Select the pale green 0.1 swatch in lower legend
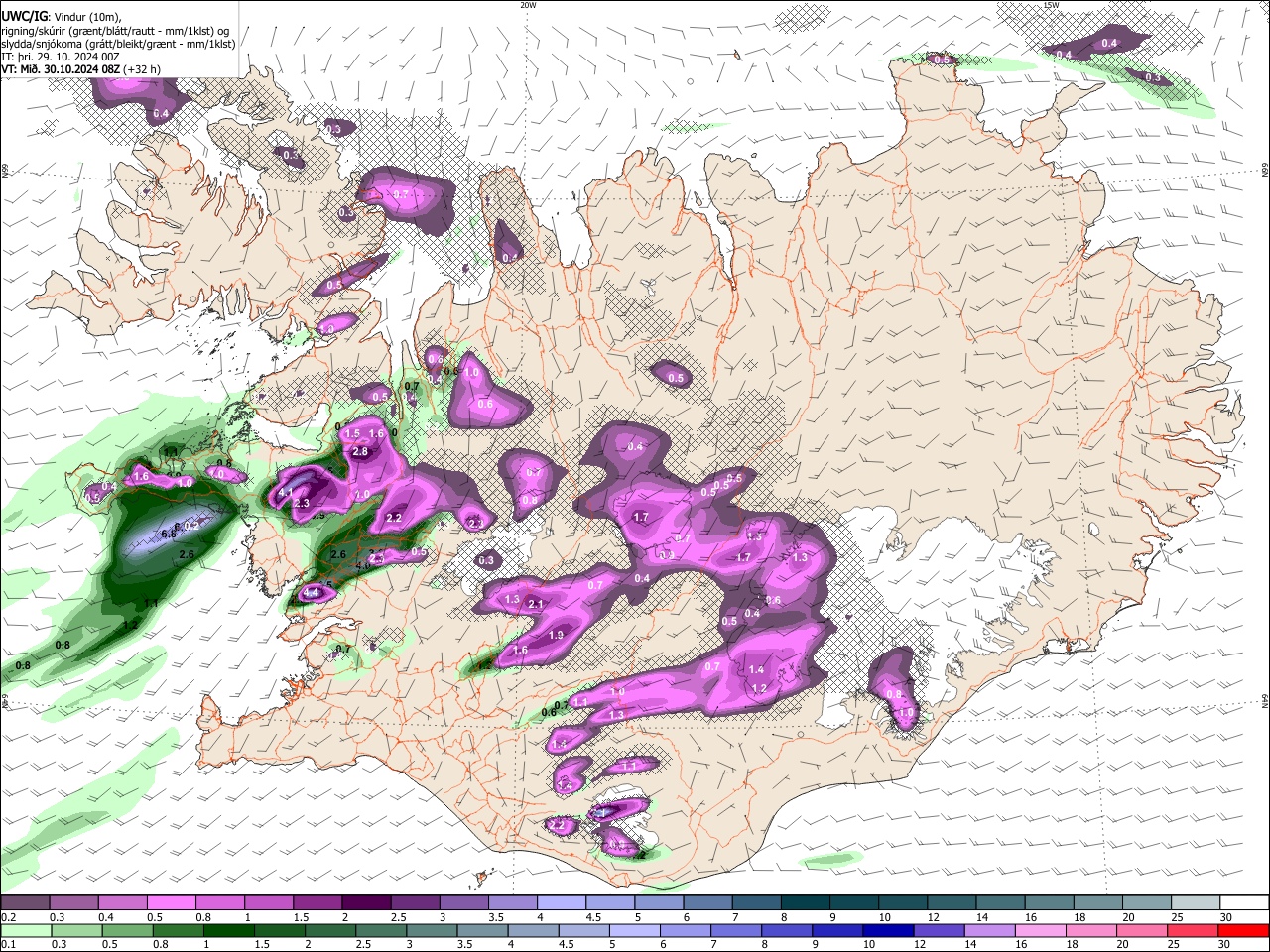 coord(26,930)
